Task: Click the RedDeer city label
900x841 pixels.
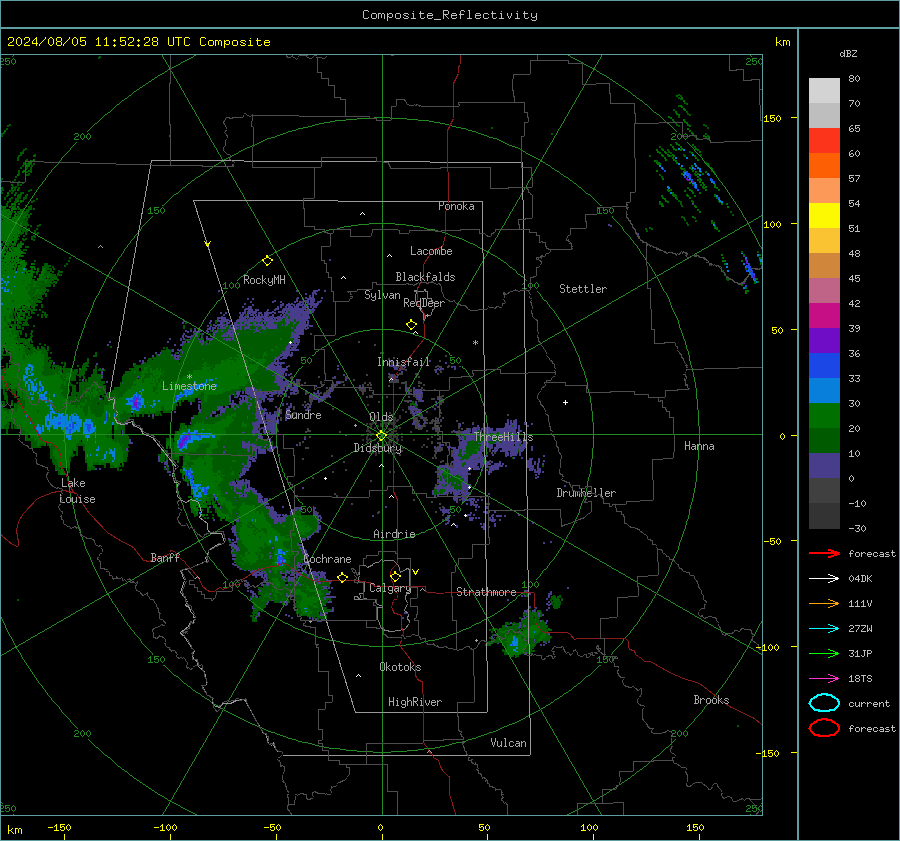Action: coord(424,303)
